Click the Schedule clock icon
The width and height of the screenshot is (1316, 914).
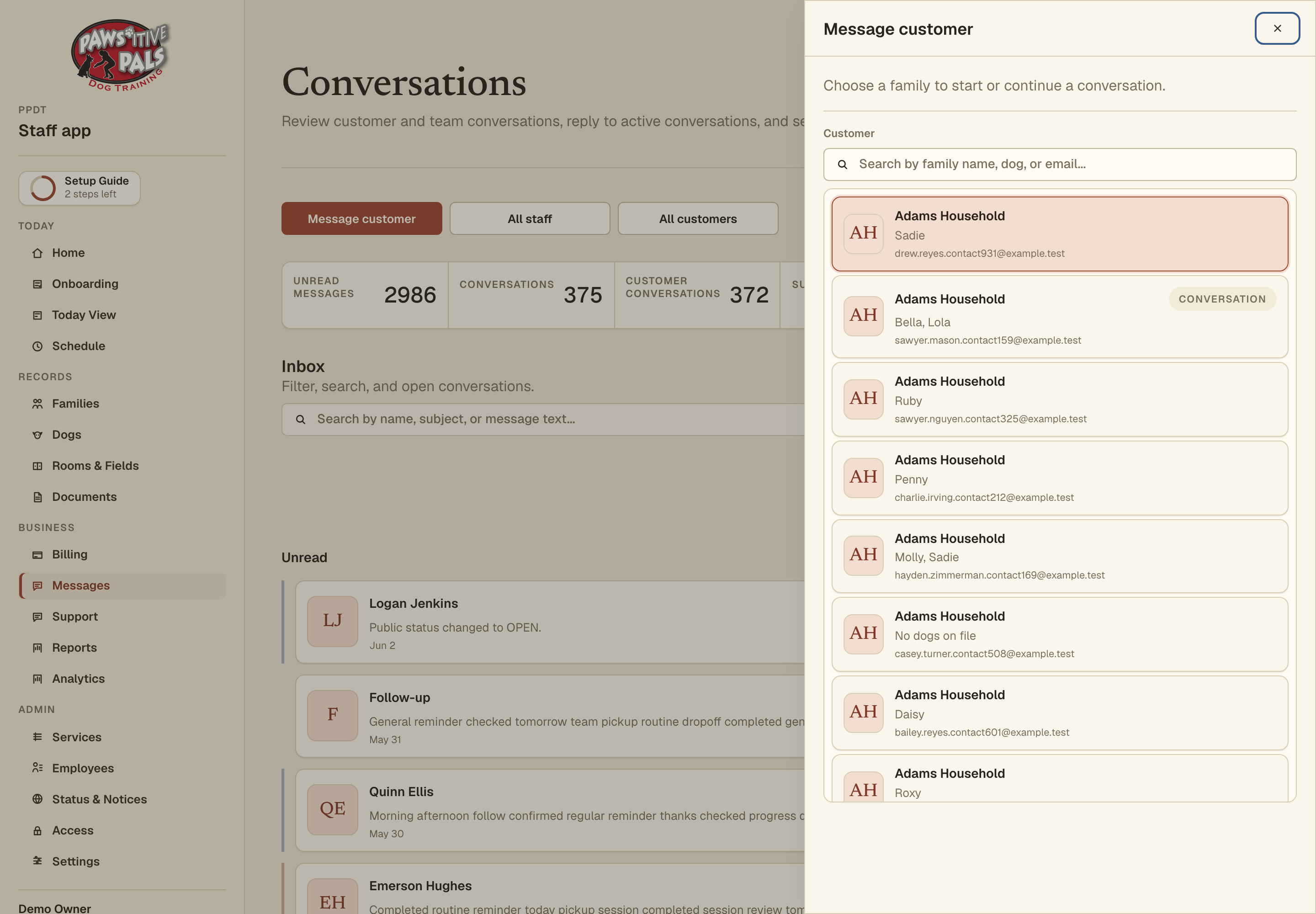coord(37,346)
